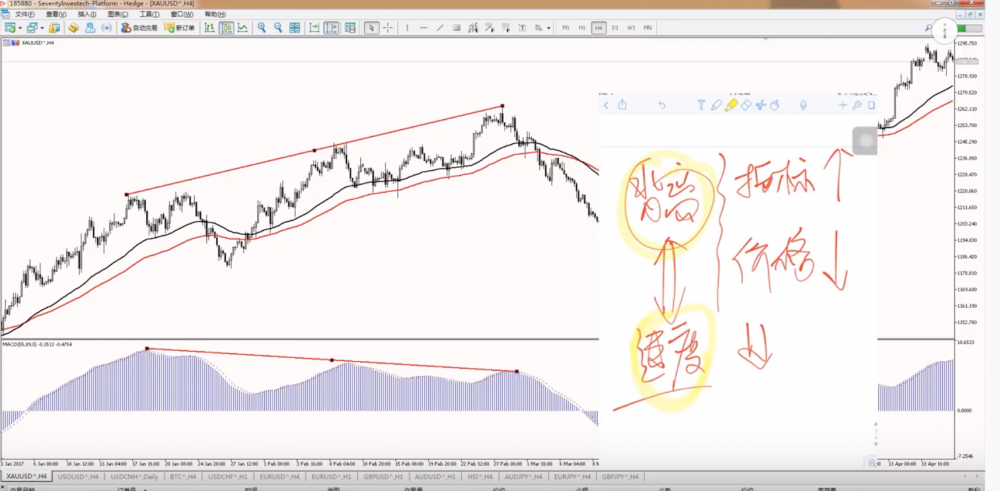The image size is (1000, 491).
Task: Switch to EURUSD^,H4 chart tab
Action: tap(280, 476)
